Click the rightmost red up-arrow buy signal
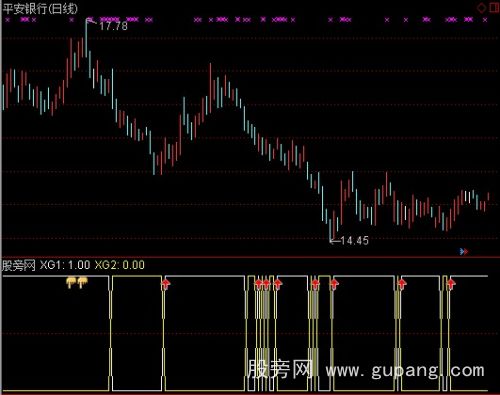The image size is (500, 395). click(x=451, y=284)
